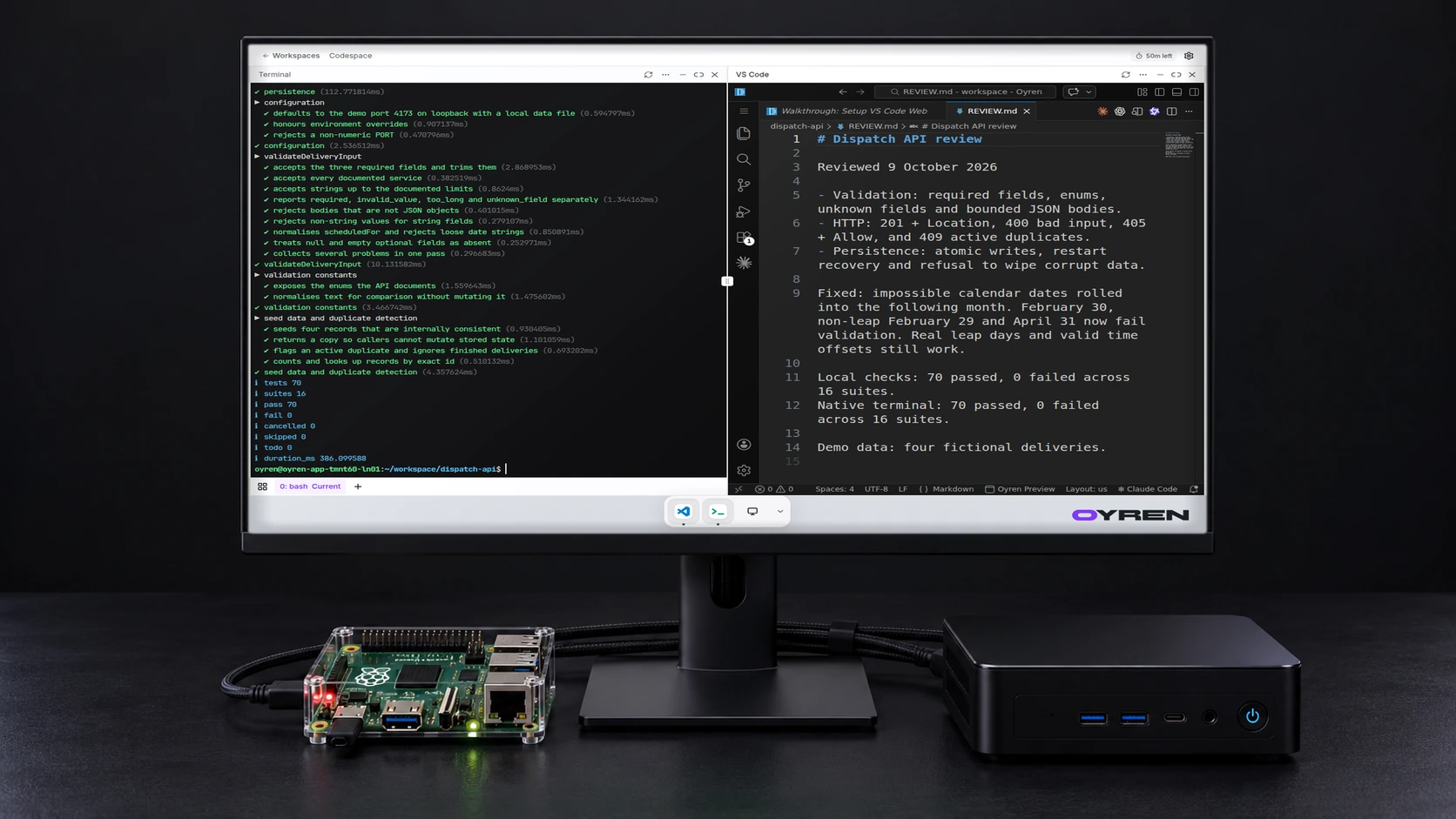Screen dimensions: 1456x819
Task: Change the UTF-8 encoding in the status bar
Action: point(876,489)
